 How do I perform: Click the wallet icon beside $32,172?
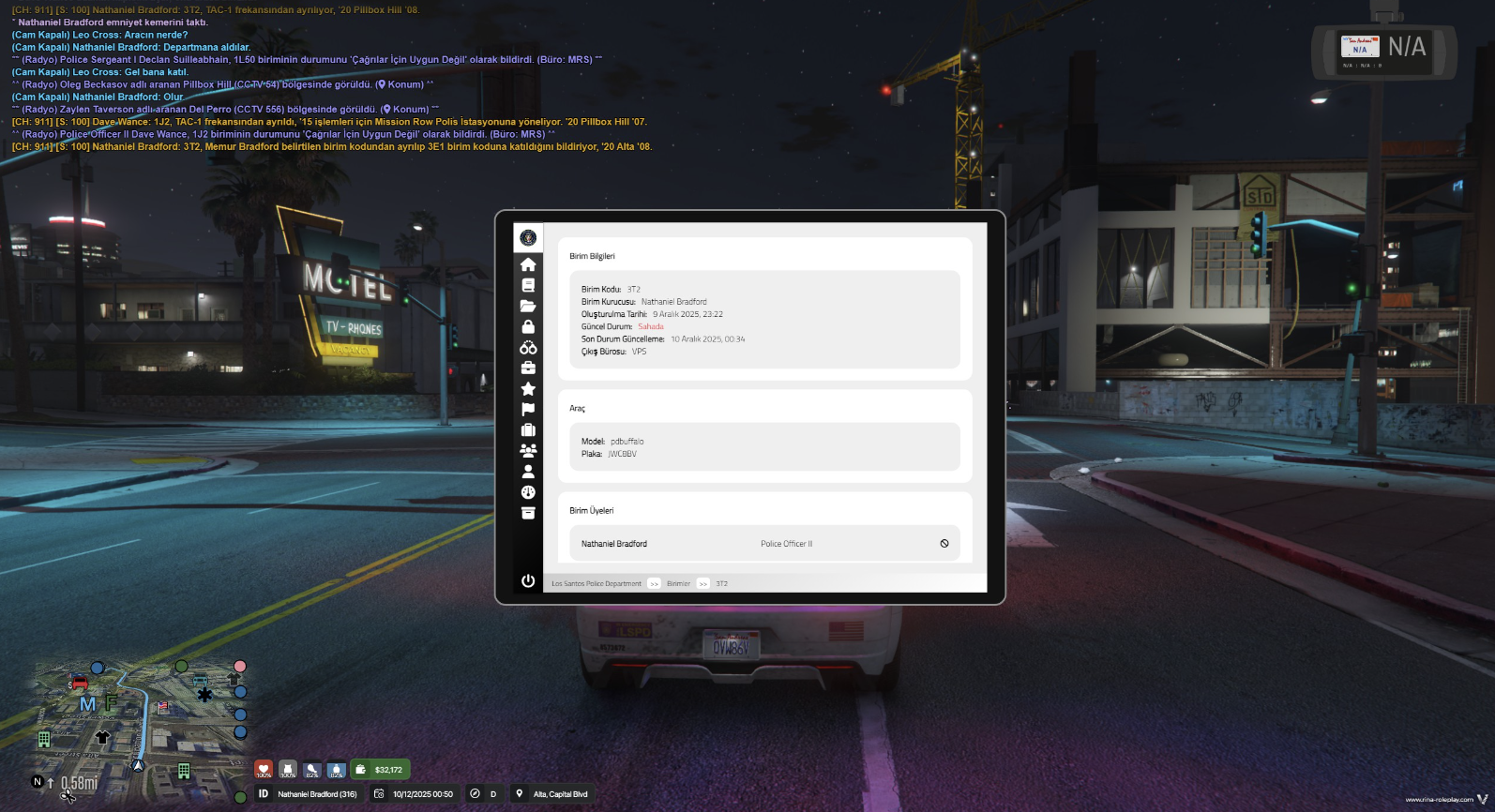[x=361, y=770]
